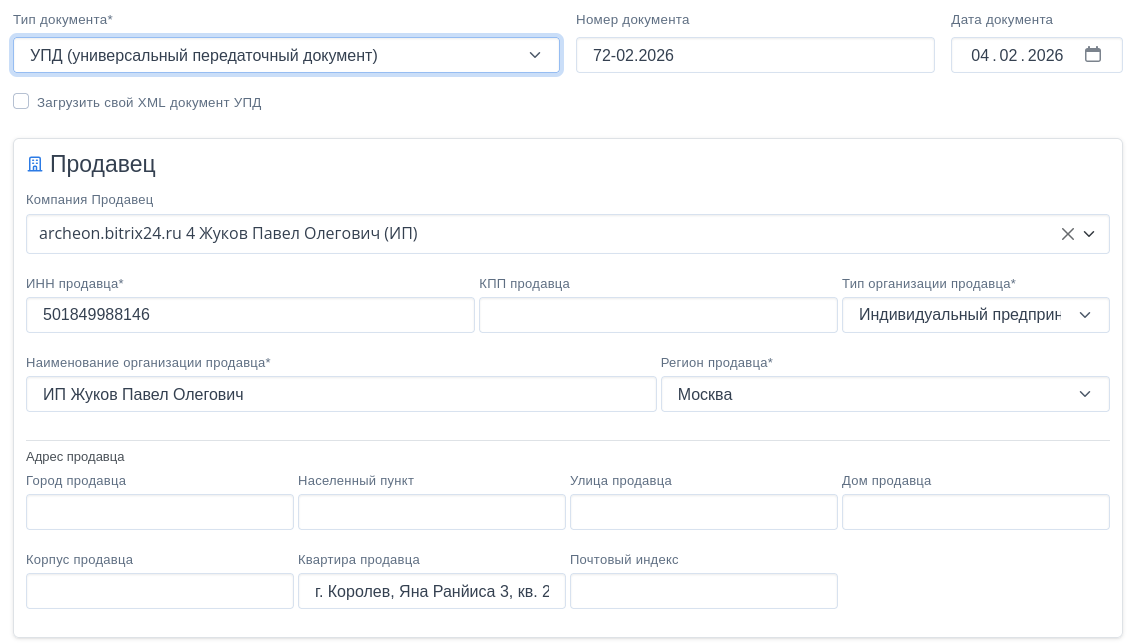Click the Дата документа date field

point(1015,55)
